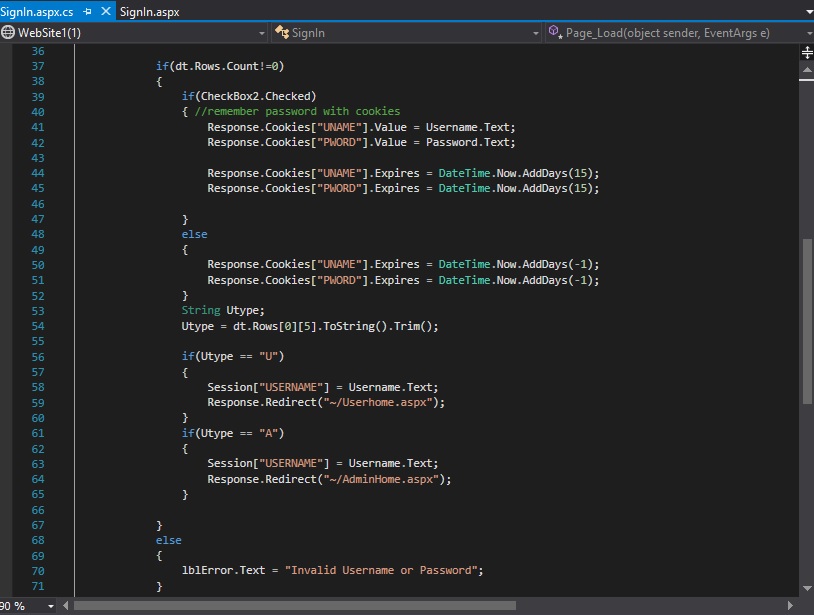Click the horizontal scrollbar right arrow
Screen dimensions: 814x615
(790, 605)
